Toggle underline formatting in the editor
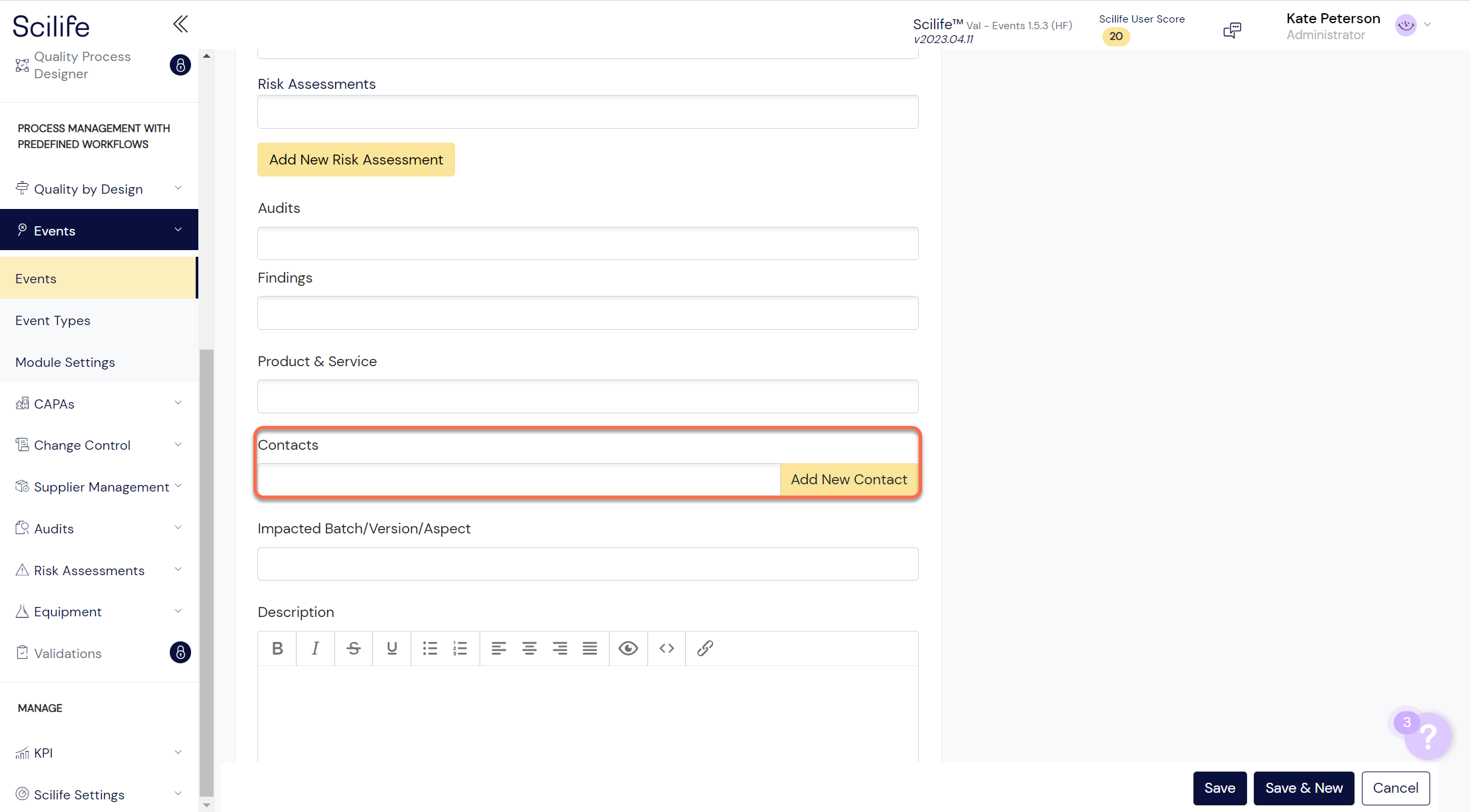Viewport: 1470px width, 812px height. tap(392, 648)
